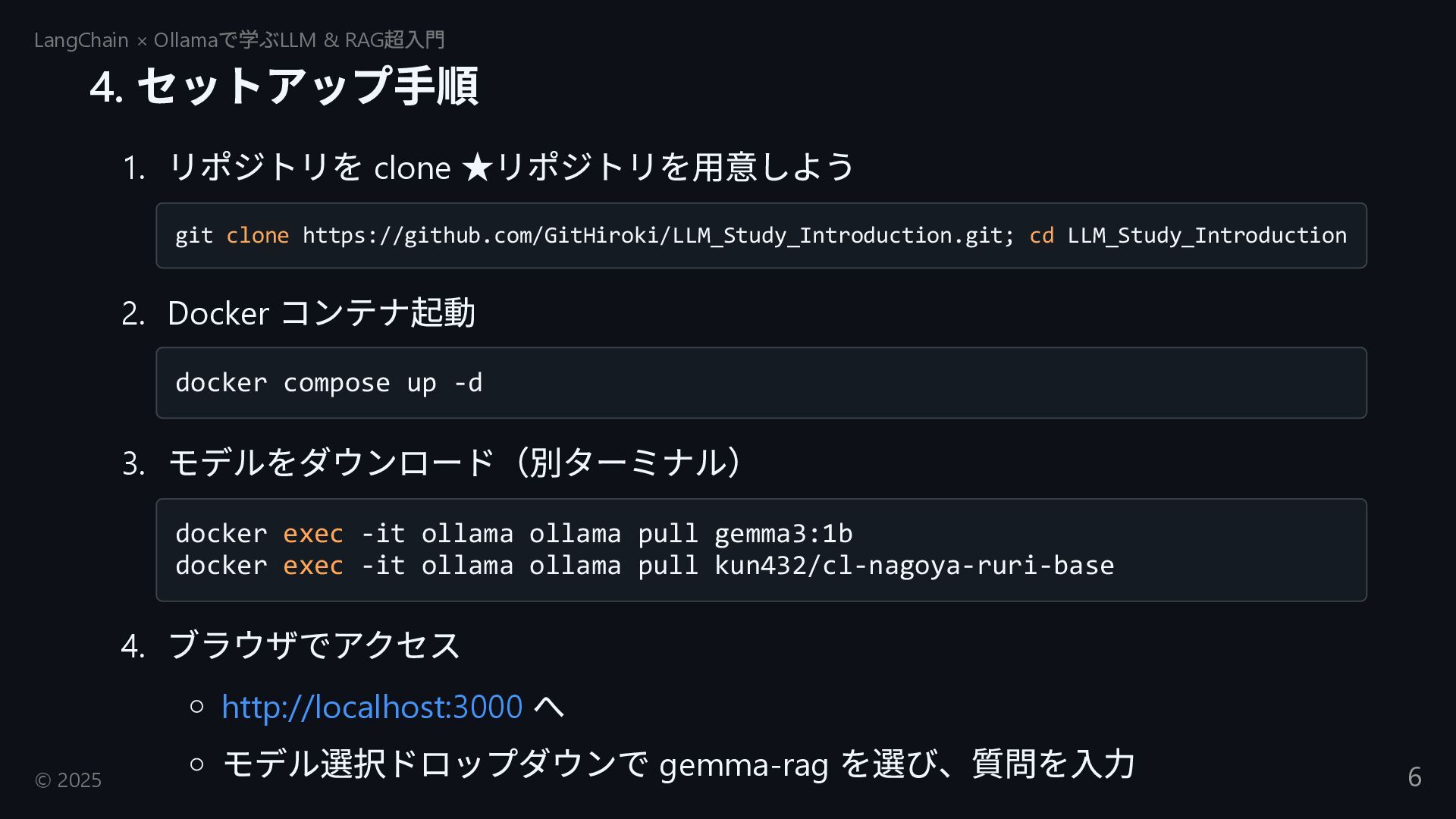Click the word gemma-rag in the last bullet
The image size is (1456, 819).
click(x=743, y=764)
